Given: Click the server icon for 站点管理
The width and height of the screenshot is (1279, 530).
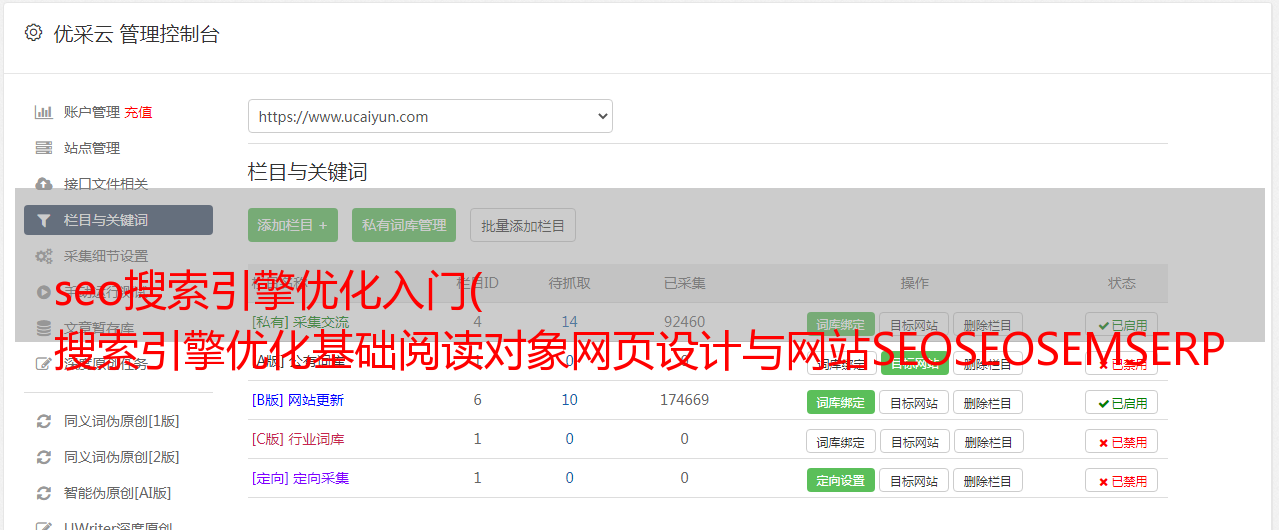Looking at the screenshot, I should pos(44,148).
